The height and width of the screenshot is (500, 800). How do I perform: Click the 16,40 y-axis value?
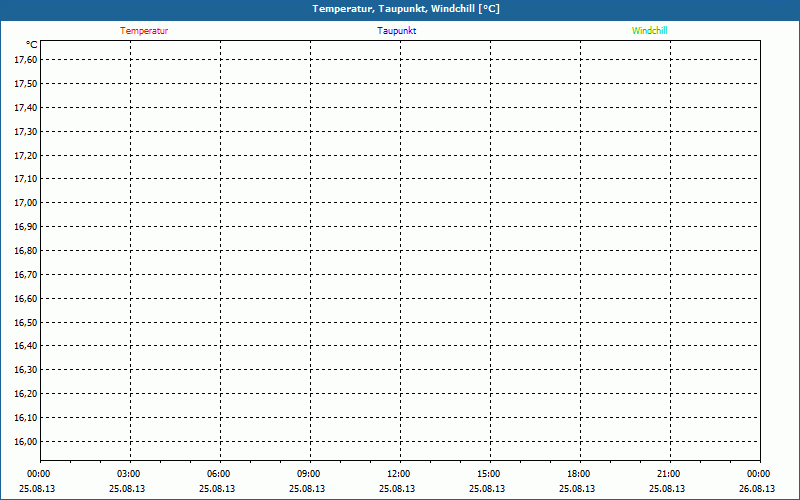[26, 346]
